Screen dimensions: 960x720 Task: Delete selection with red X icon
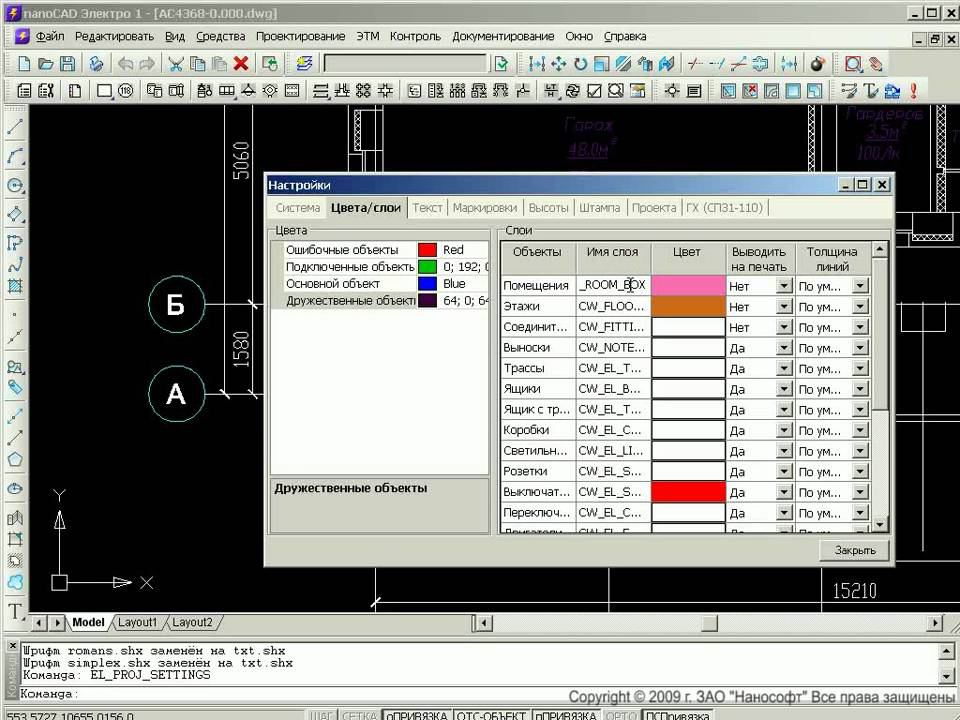pyautogui.click(x=241, y=64)
